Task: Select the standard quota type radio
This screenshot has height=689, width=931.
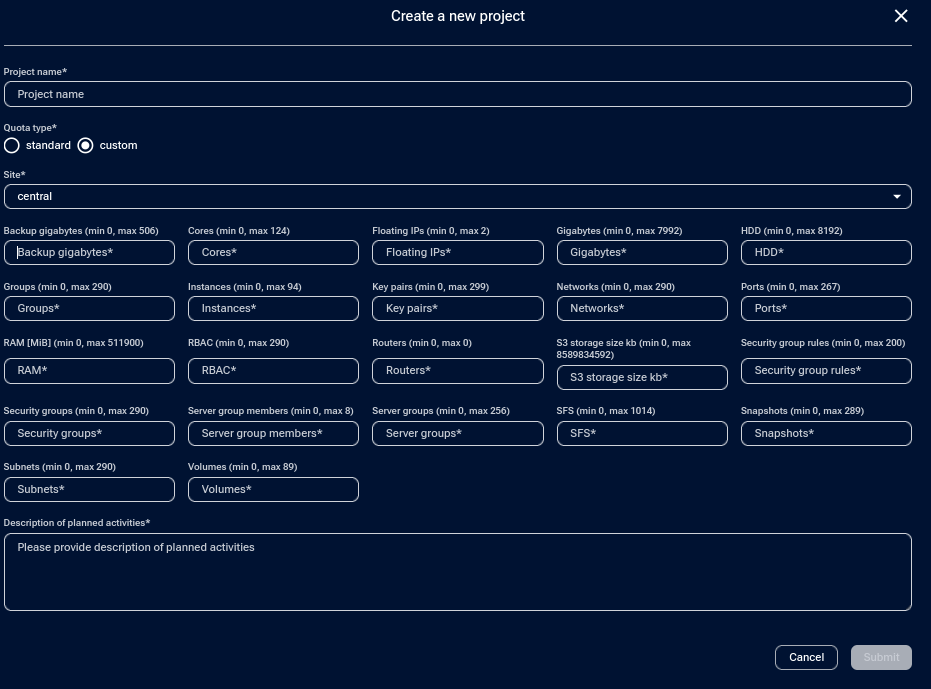Action: pyautogui.click(x=12, y=146)
